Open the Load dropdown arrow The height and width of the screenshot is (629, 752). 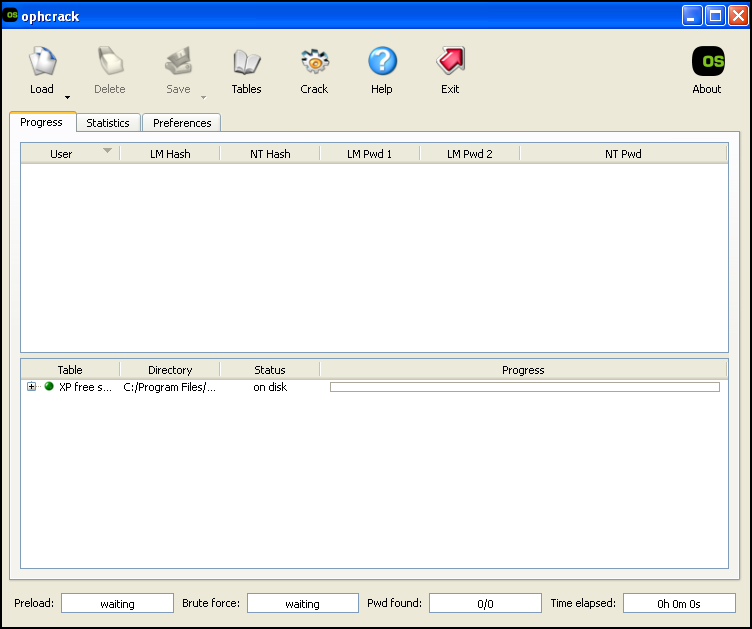pyautogui.click(x=68, y=97)
